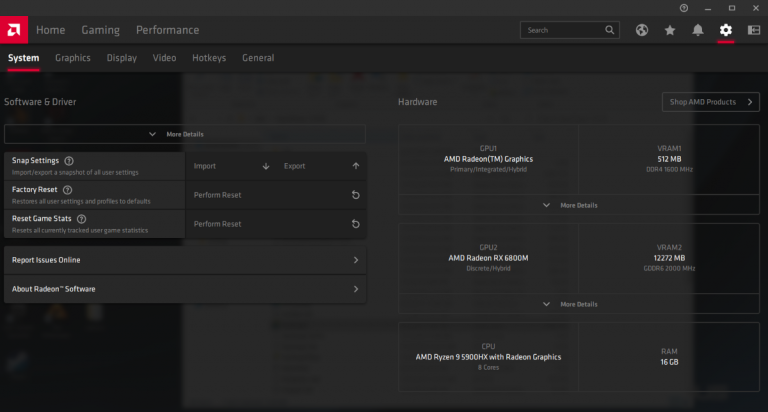Show Snap Settings help tooltip icon
Image resolution: width=768 pixels, height=412 pixels.
tap(69, 161)
